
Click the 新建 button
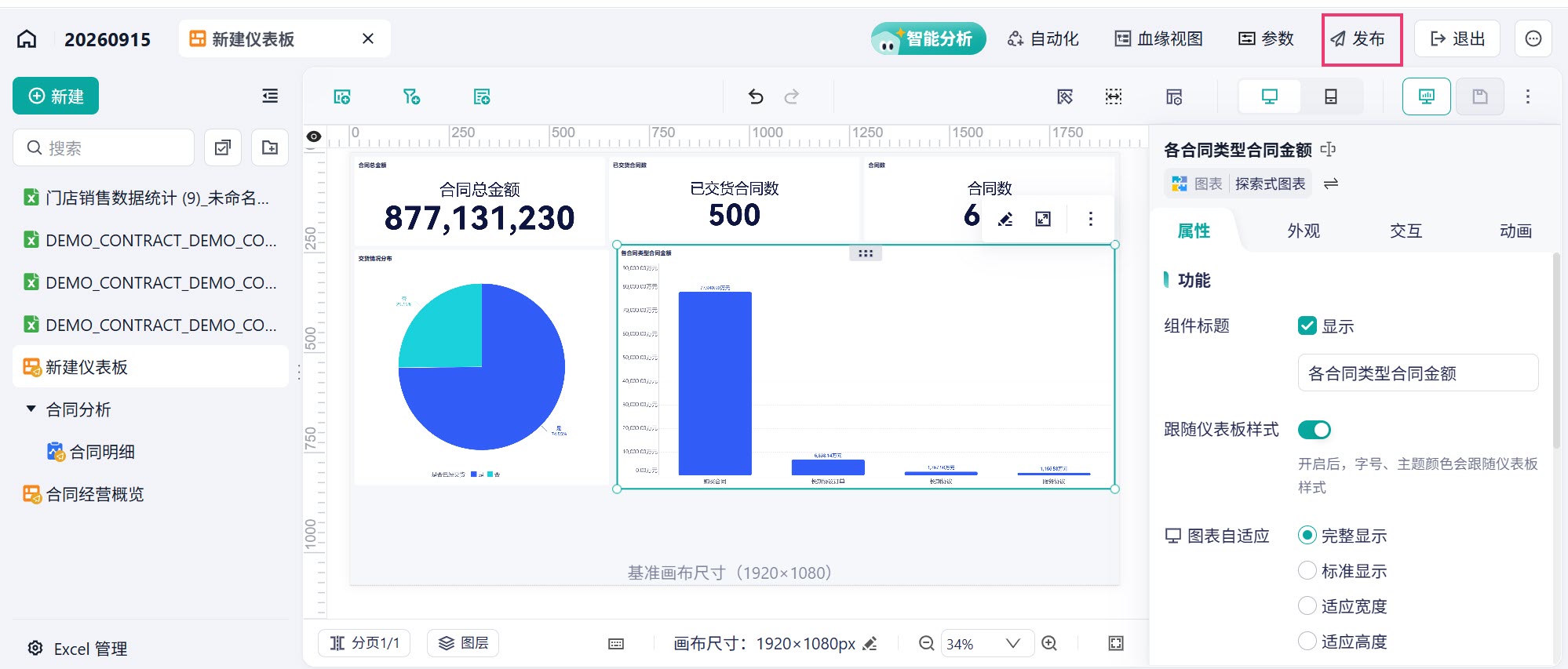pos(56,96)
